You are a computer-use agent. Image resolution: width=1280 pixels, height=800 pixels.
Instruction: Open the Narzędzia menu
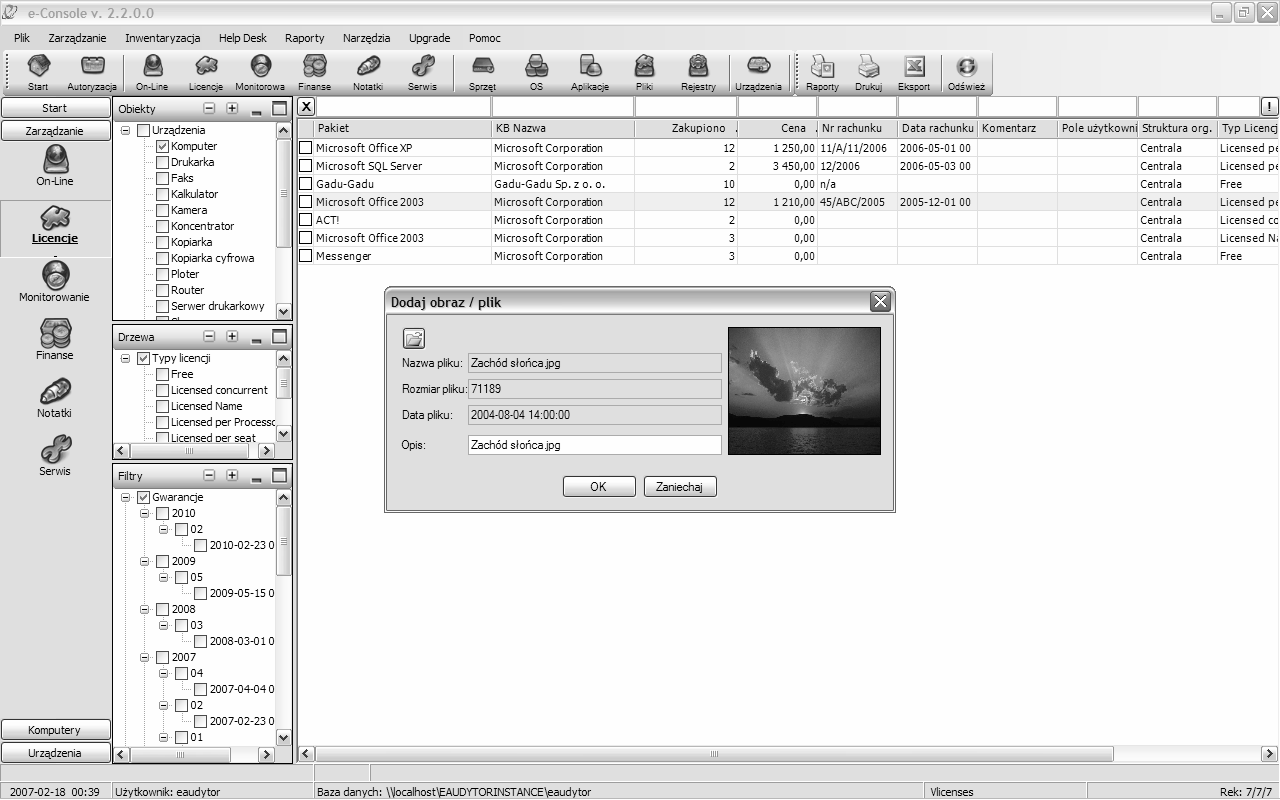point(366,38)
